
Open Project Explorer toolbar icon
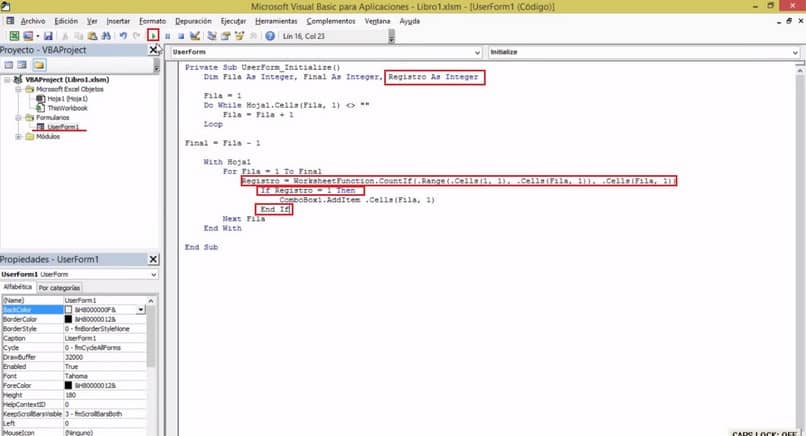click(212, 36)
